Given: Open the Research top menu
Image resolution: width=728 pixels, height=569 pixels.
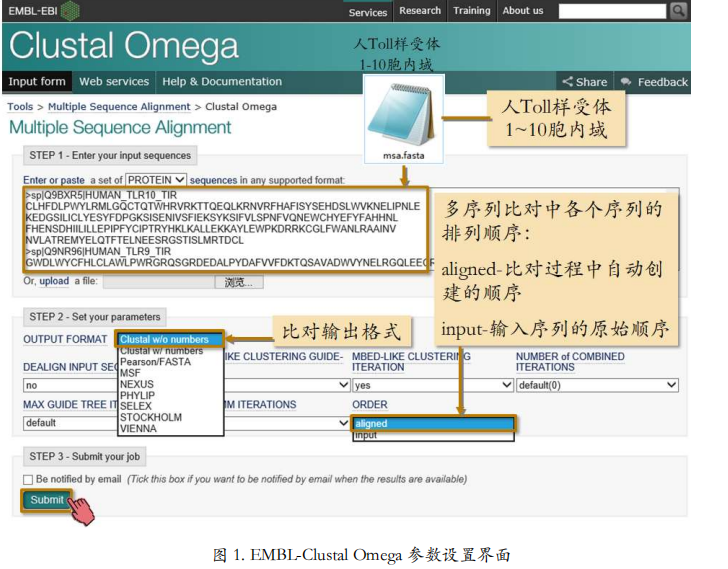Looking at the screenshot, I should click(420, 11).
